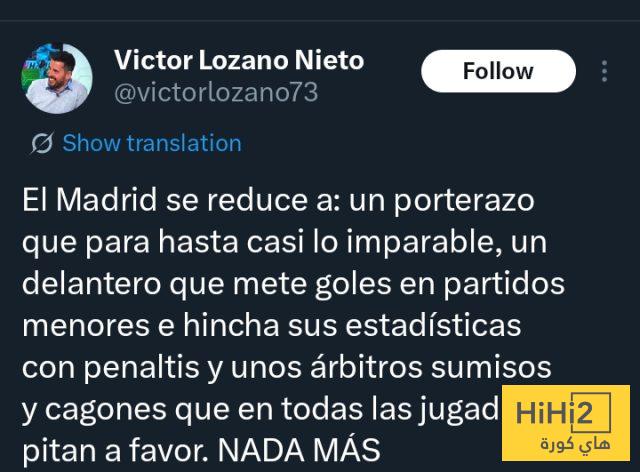Show translation of the tweet
The image size is (640, 472).
click(152, 143)
